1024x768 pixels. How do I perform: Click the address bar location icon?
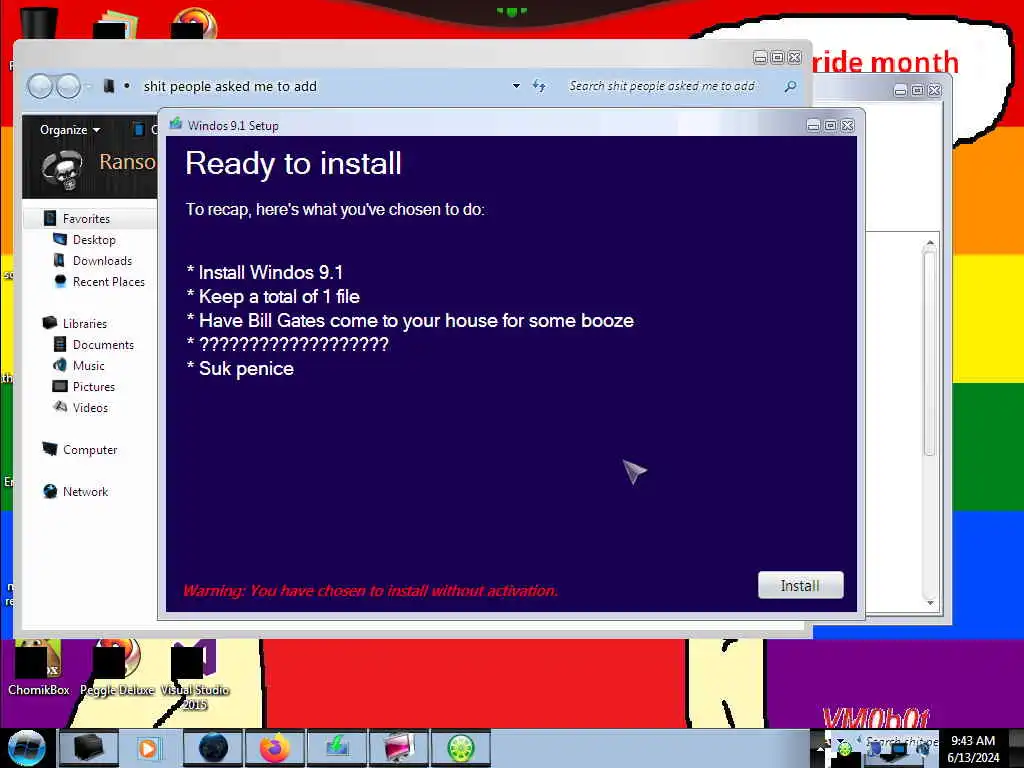click(109, 86)
